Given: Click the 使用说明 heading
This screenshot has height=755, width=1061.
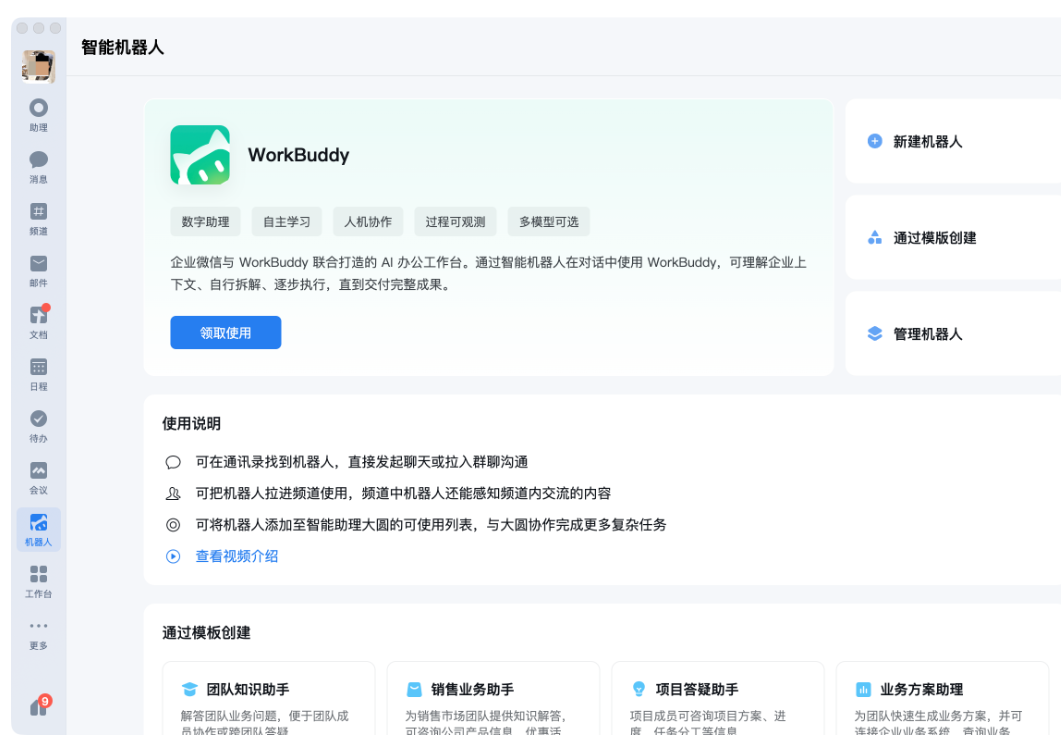Looking at the screenshot, I should 191,424.
